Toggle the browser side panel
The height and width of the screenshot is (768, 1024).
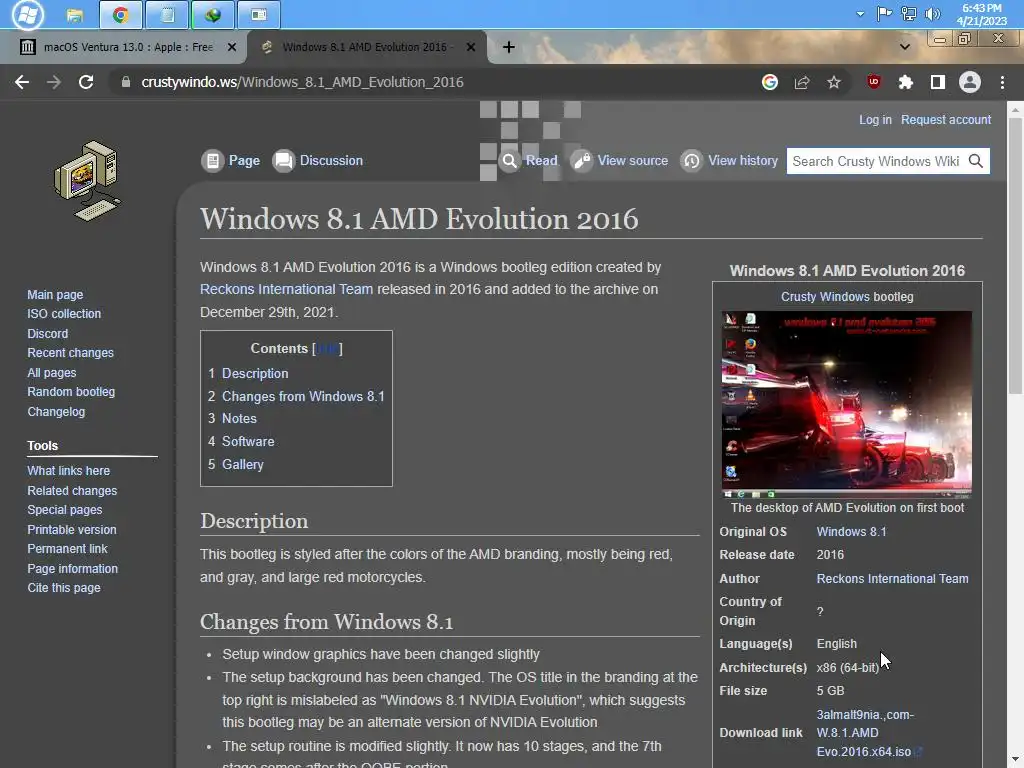(x=938, y=82)
